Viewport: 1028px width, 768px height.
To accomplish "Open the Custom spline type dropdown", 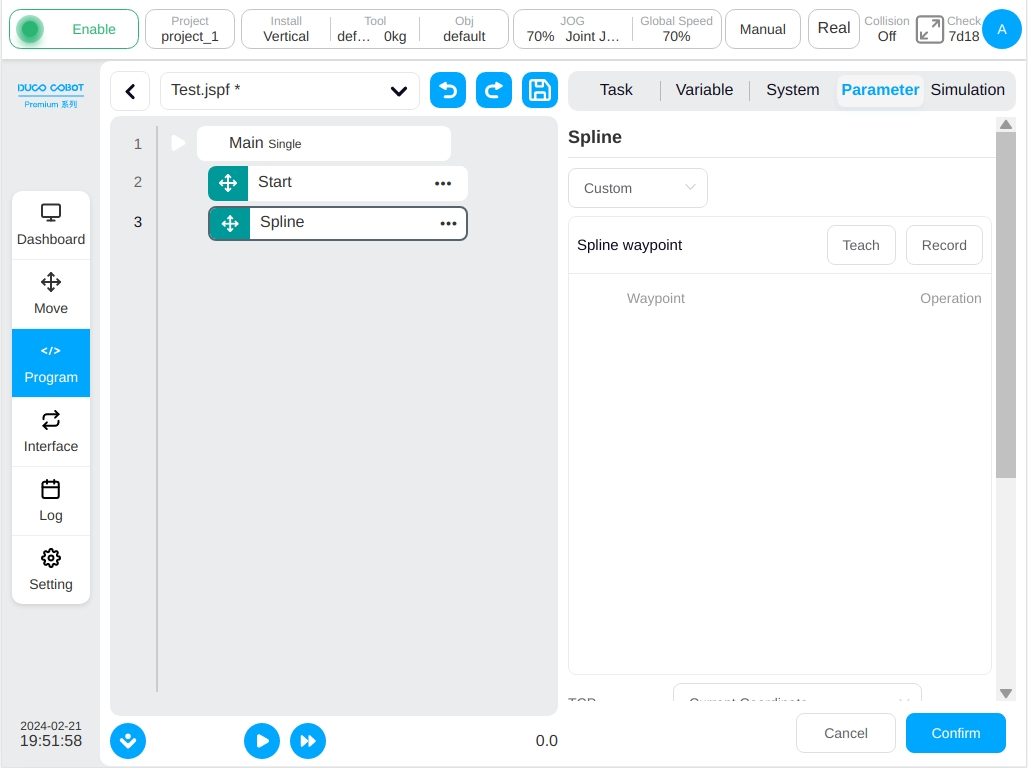I will point(637,188).
